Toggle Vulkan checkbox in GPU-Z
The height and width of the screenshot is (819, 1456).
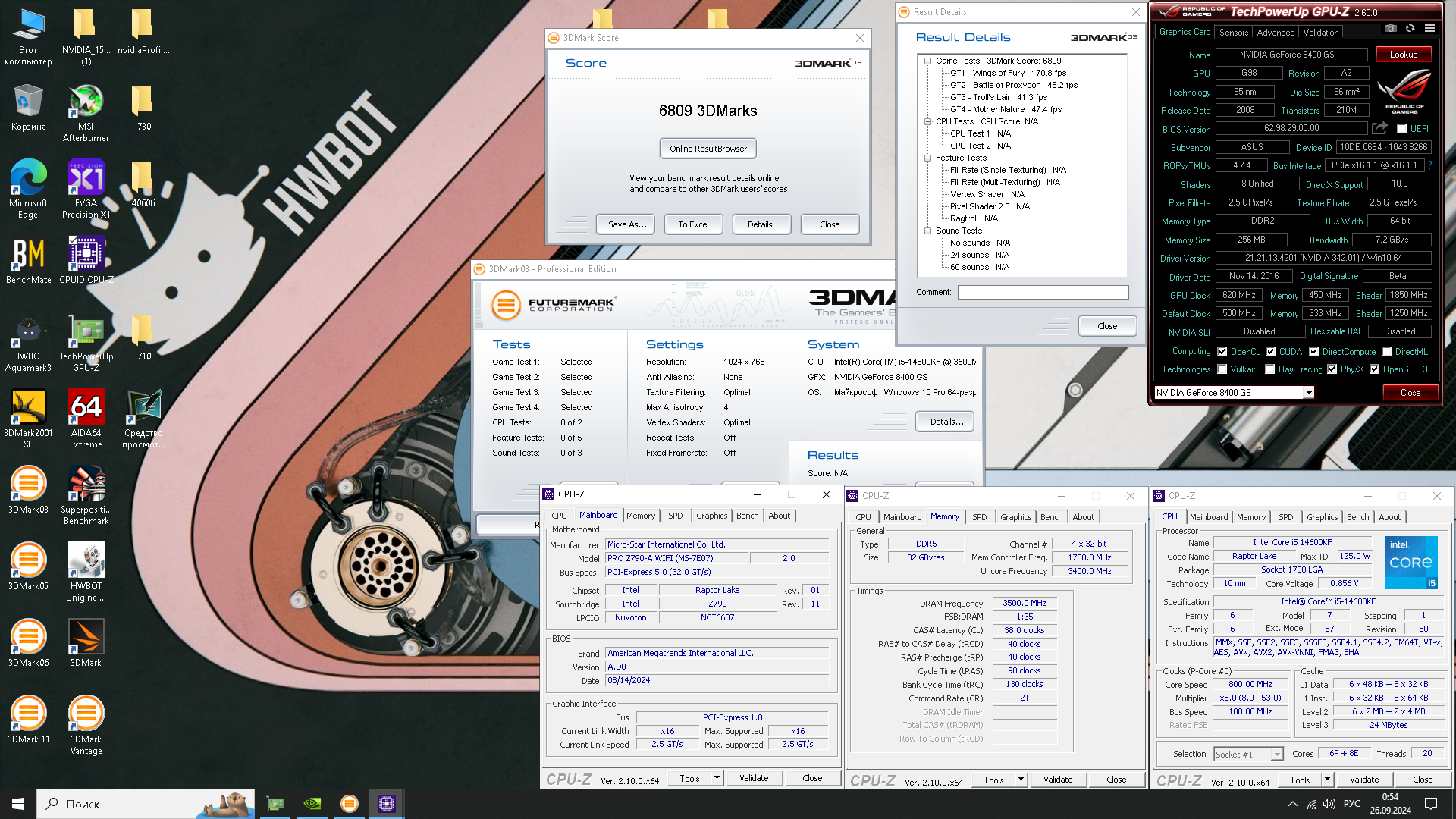1222,369
